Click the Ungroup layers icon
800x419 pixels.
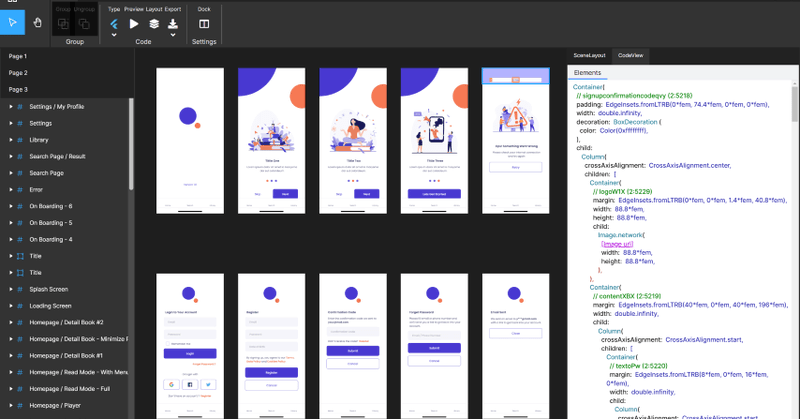pos(84,23)
